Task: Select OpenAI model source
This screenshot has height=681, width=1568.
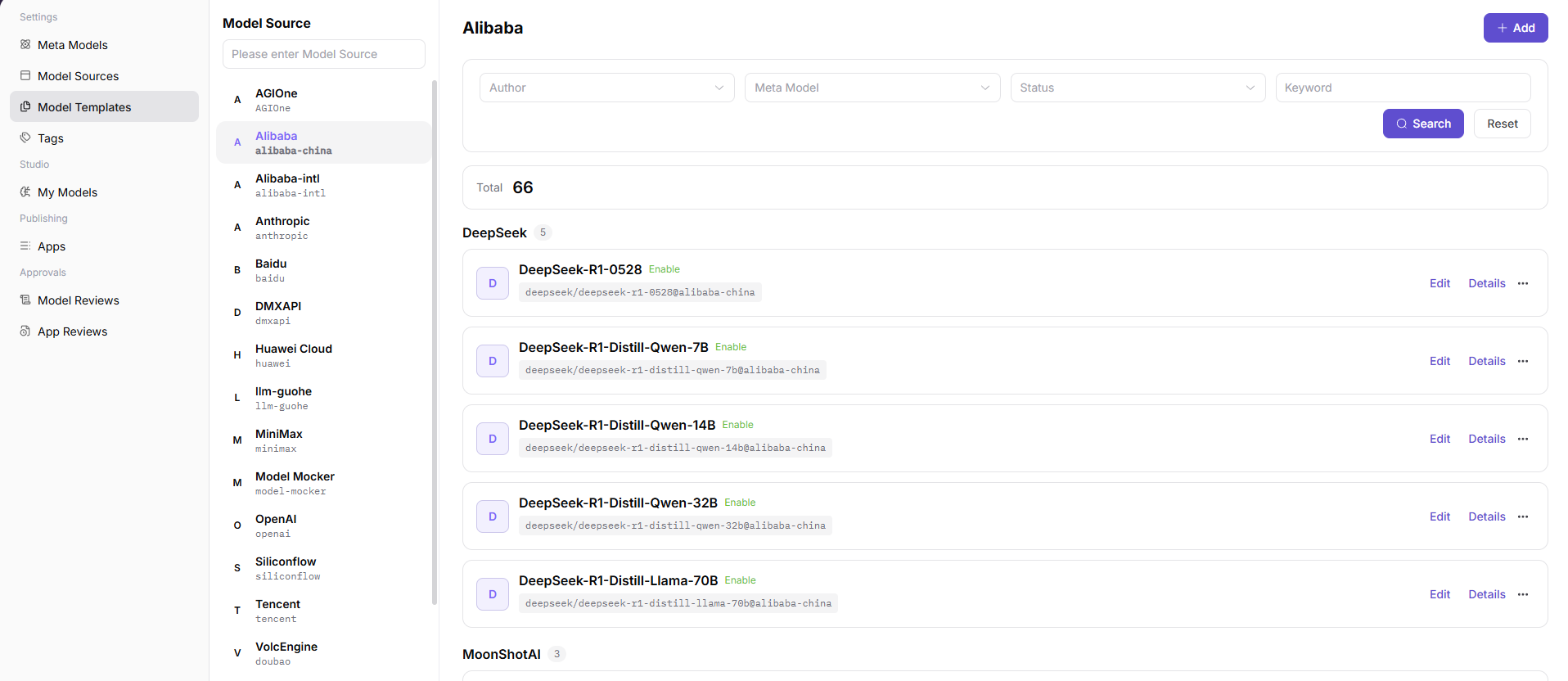Action: click(x=323, y=525)
